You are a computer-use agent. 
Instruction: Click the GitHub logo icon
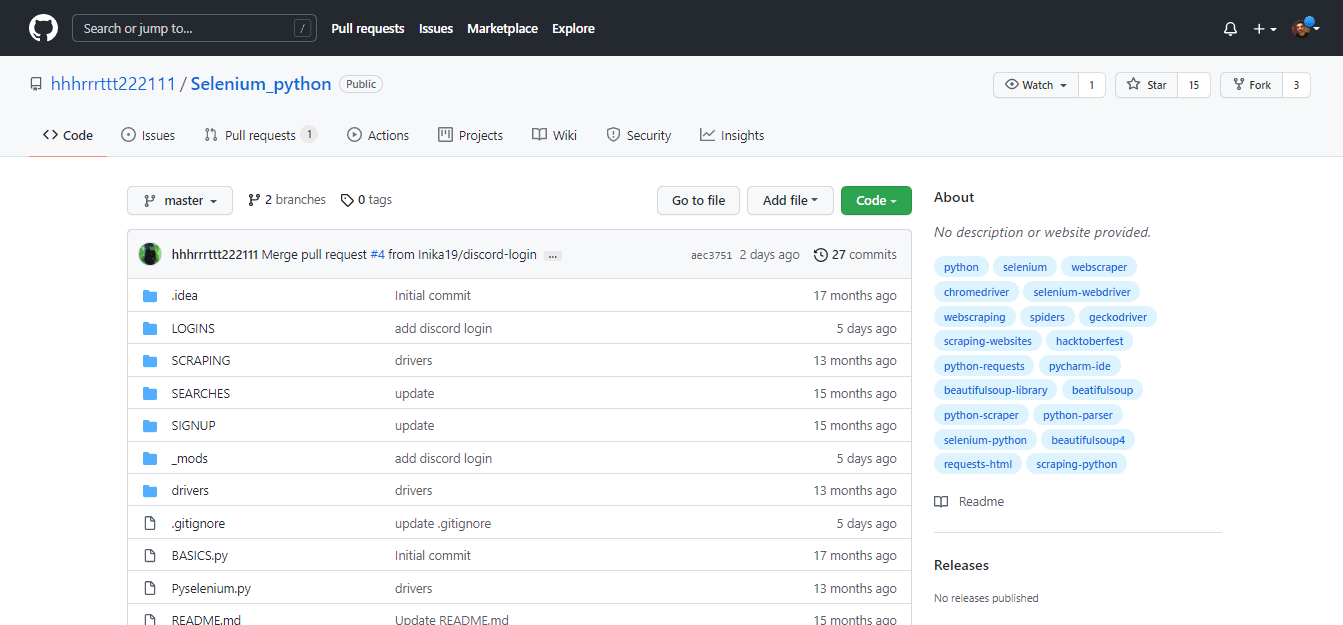(43, 28)
